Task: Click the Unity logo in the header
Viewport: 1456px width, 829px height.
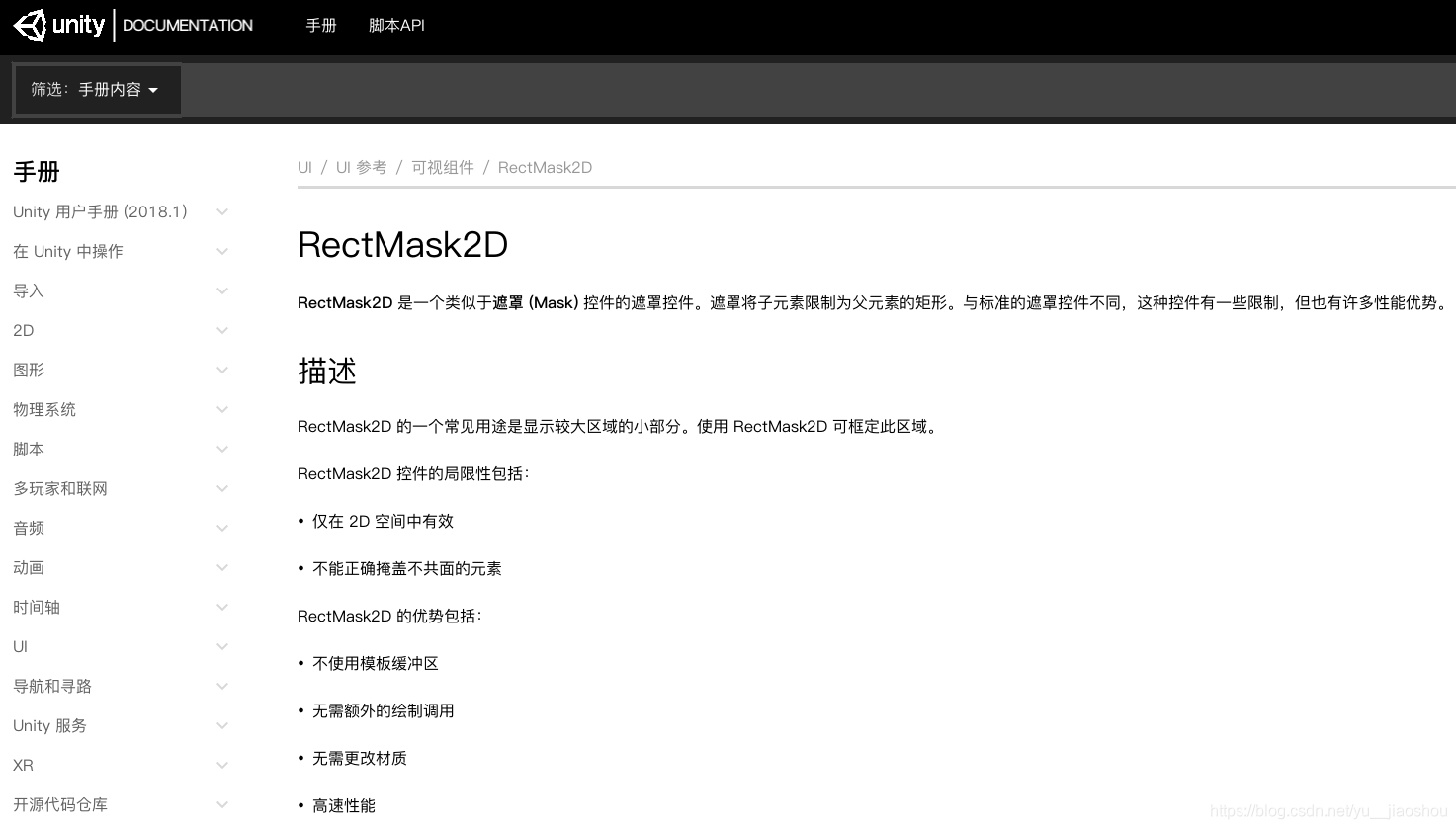Action: pos(59,25)
